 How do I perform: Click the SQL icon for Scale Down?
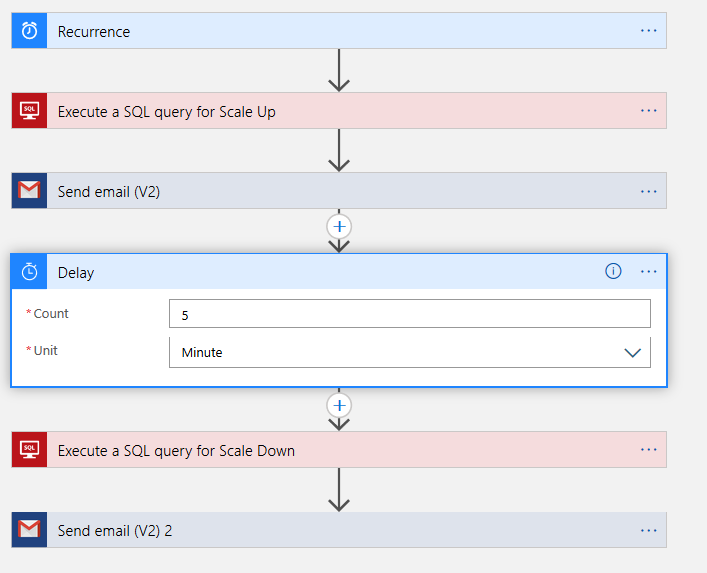pos(30,450)
